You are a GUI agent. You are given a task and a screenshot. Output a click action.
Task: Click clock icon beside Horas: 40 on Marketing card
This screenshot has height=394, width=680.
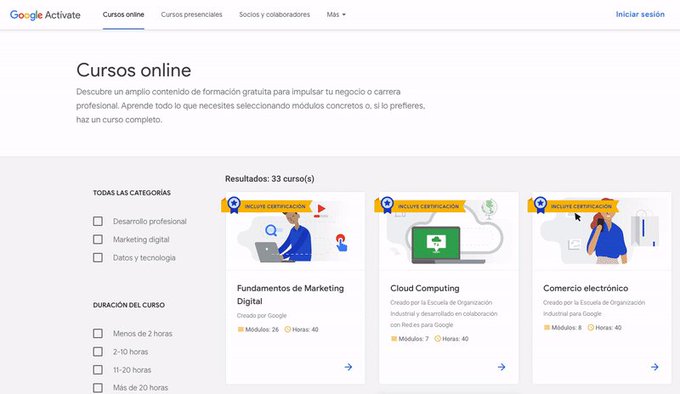coord(288,329)
